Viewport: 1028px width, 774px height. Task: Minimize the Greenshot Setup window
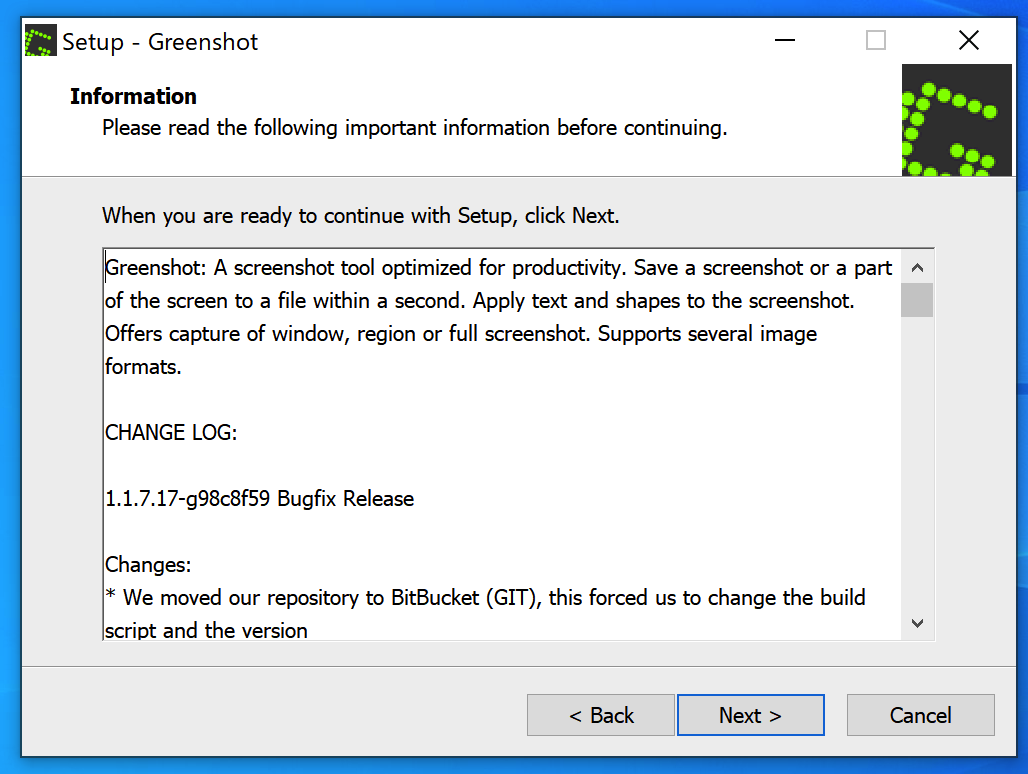783,40
